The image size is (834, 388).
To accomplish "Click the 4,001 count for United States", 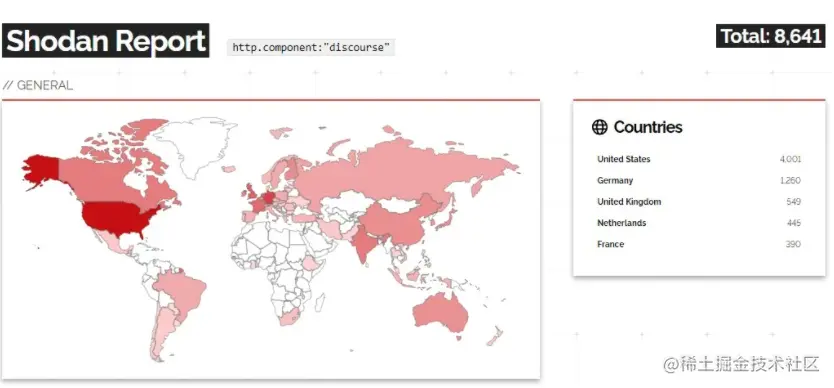I will pyautogui.click(x=790, y=159).
